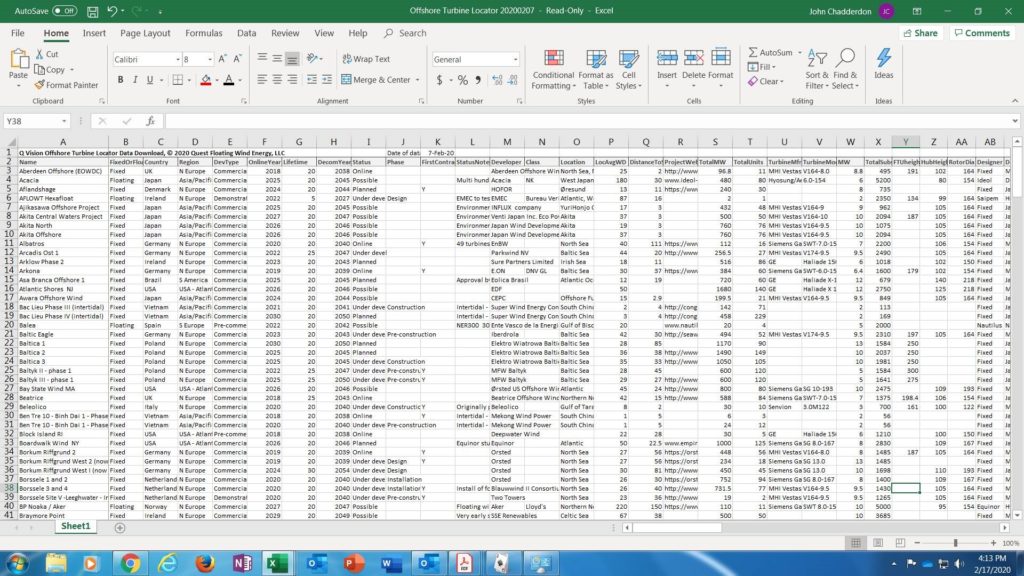Click the Undo arrow icon
Image resolution: width=1024 pixels, height=576 pixels.
coord(112,11)
